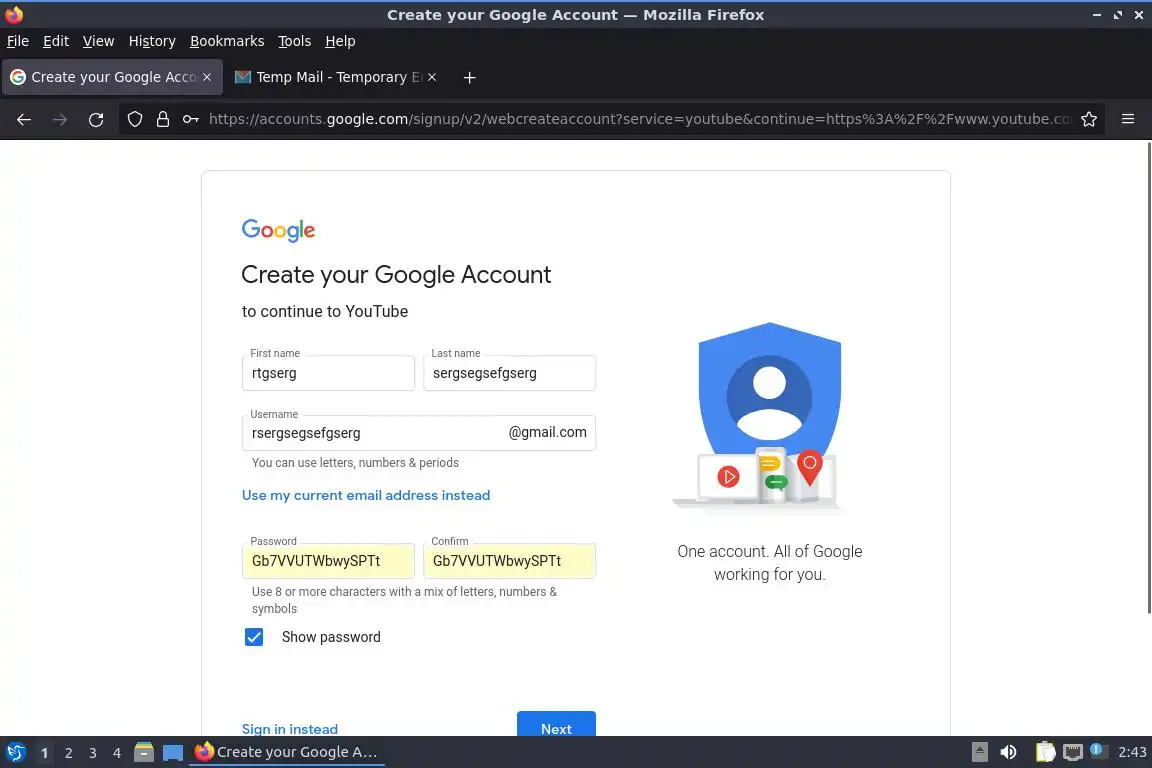Close the Temp Mail tab

click(432, 77)
